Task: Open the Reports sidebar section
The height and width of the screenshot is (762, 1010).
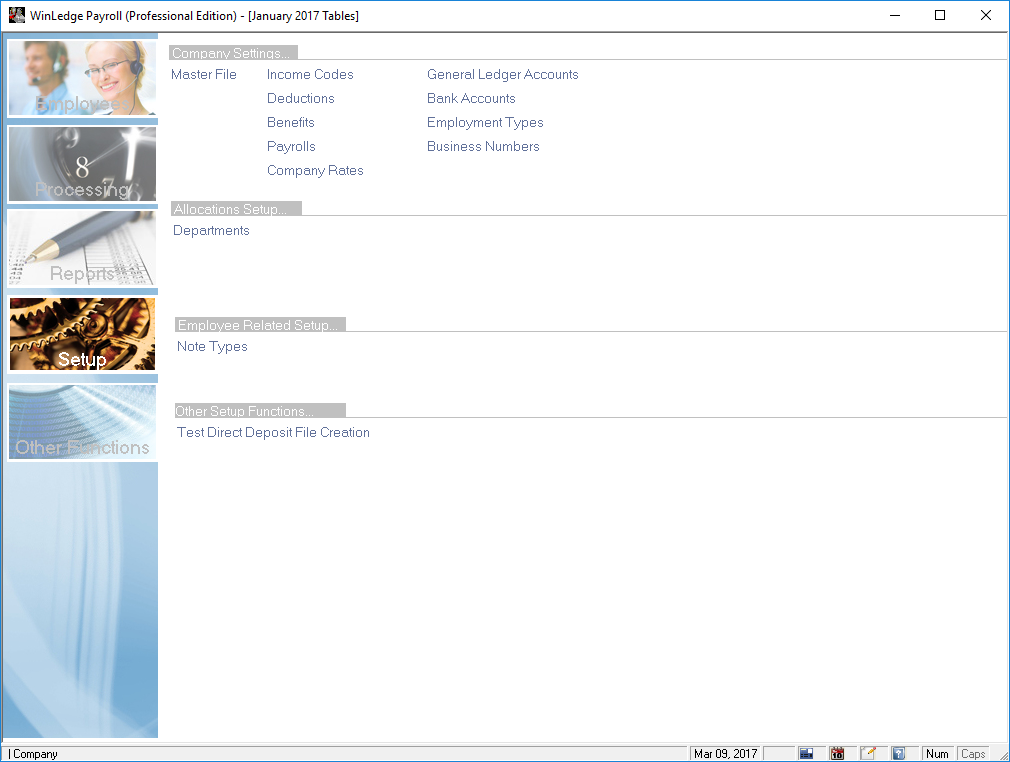Action: click(82, 248)
